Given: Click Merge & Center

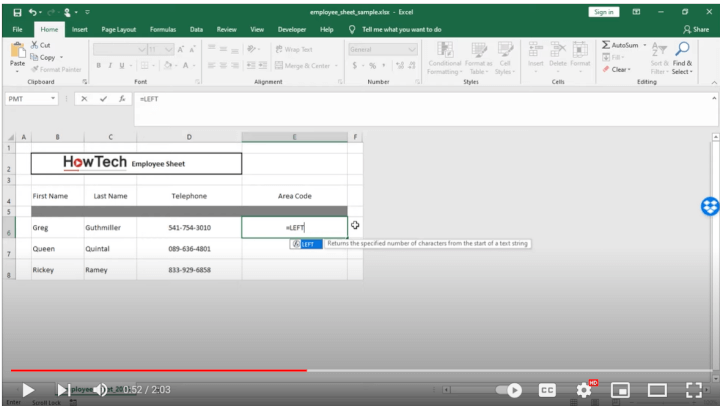Looking at the screenshot, I should (x=303, y=66).
